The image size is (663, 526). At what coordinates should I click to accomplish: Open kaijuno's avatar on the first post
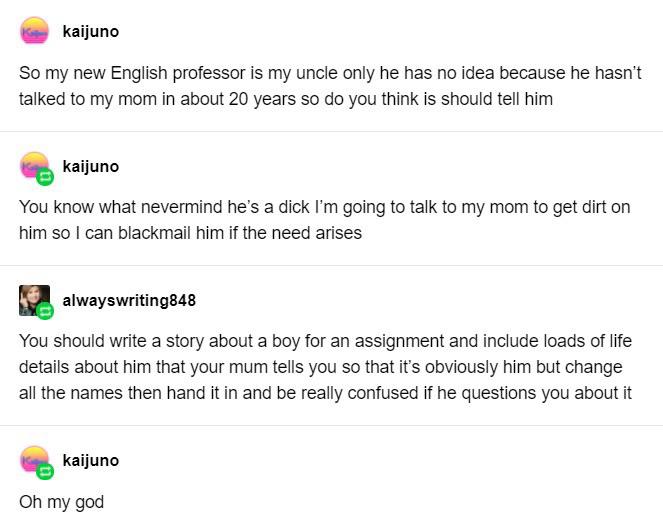pyautogui.click(x=35, y=30)
